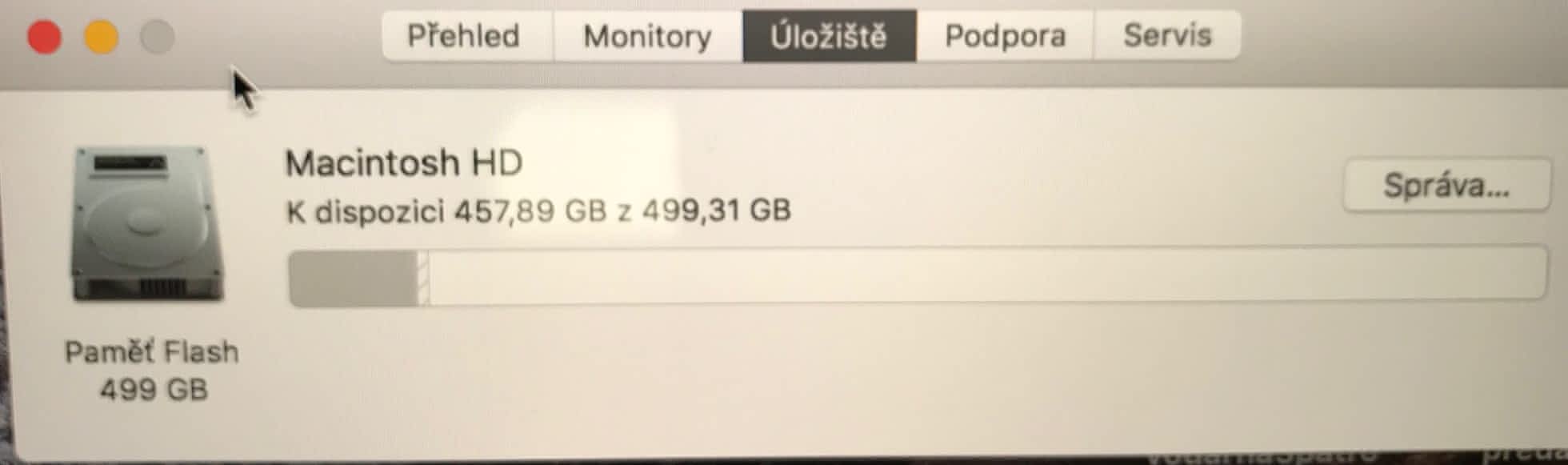Click the striped segment in storage bar

423,277
